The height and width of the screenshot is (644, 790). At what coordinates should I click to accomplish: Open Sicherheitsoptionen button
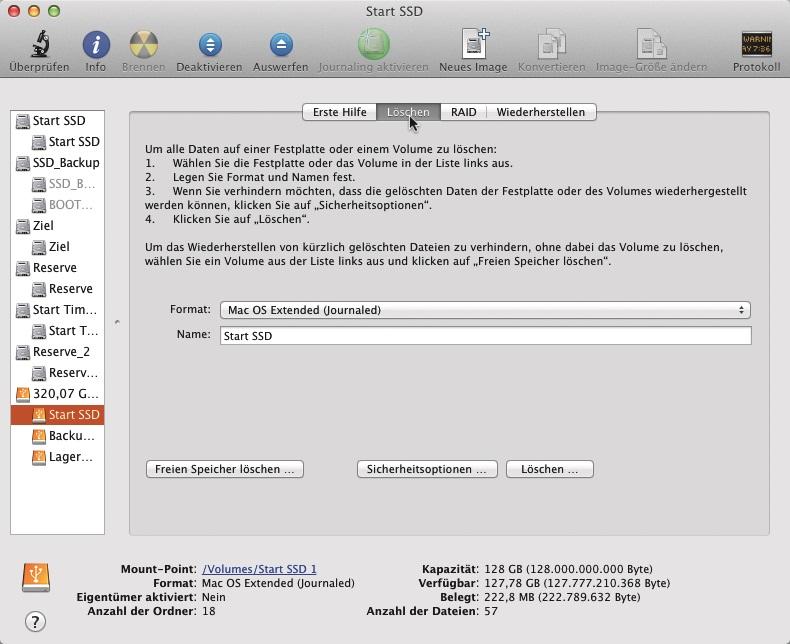427,469
